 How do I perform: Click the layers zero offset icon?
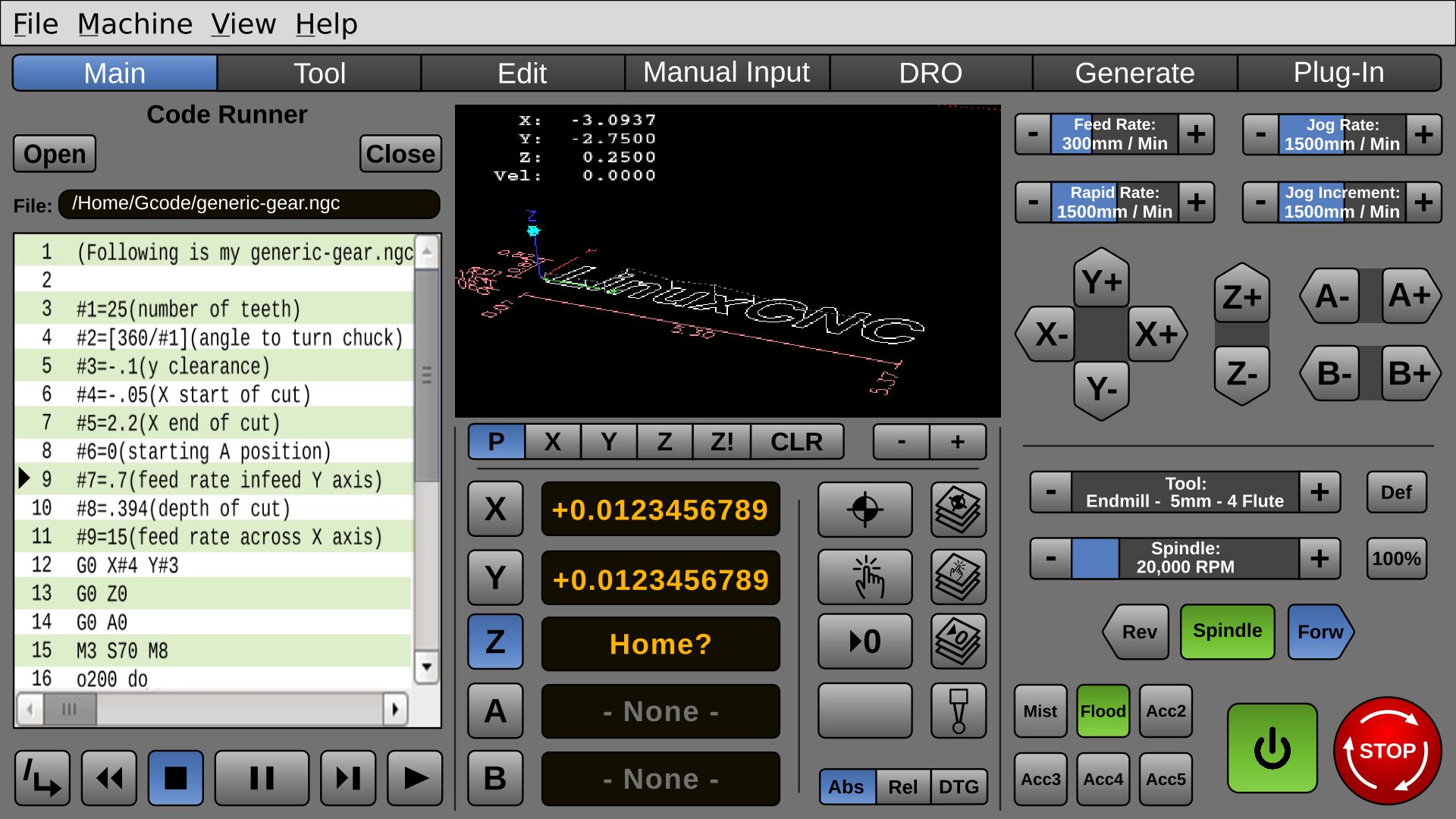[959, 642]
